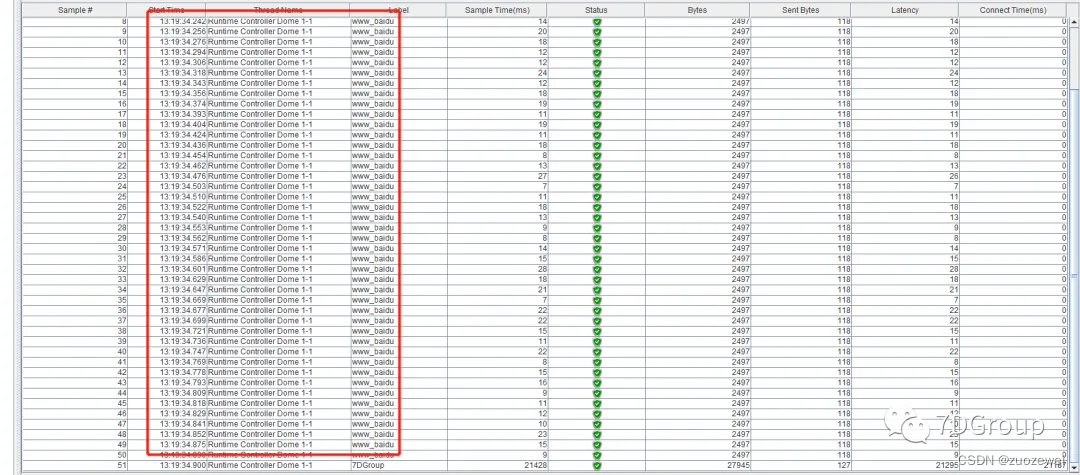
Task: Select the status icon for sample 44
Action: pos(596,393)
